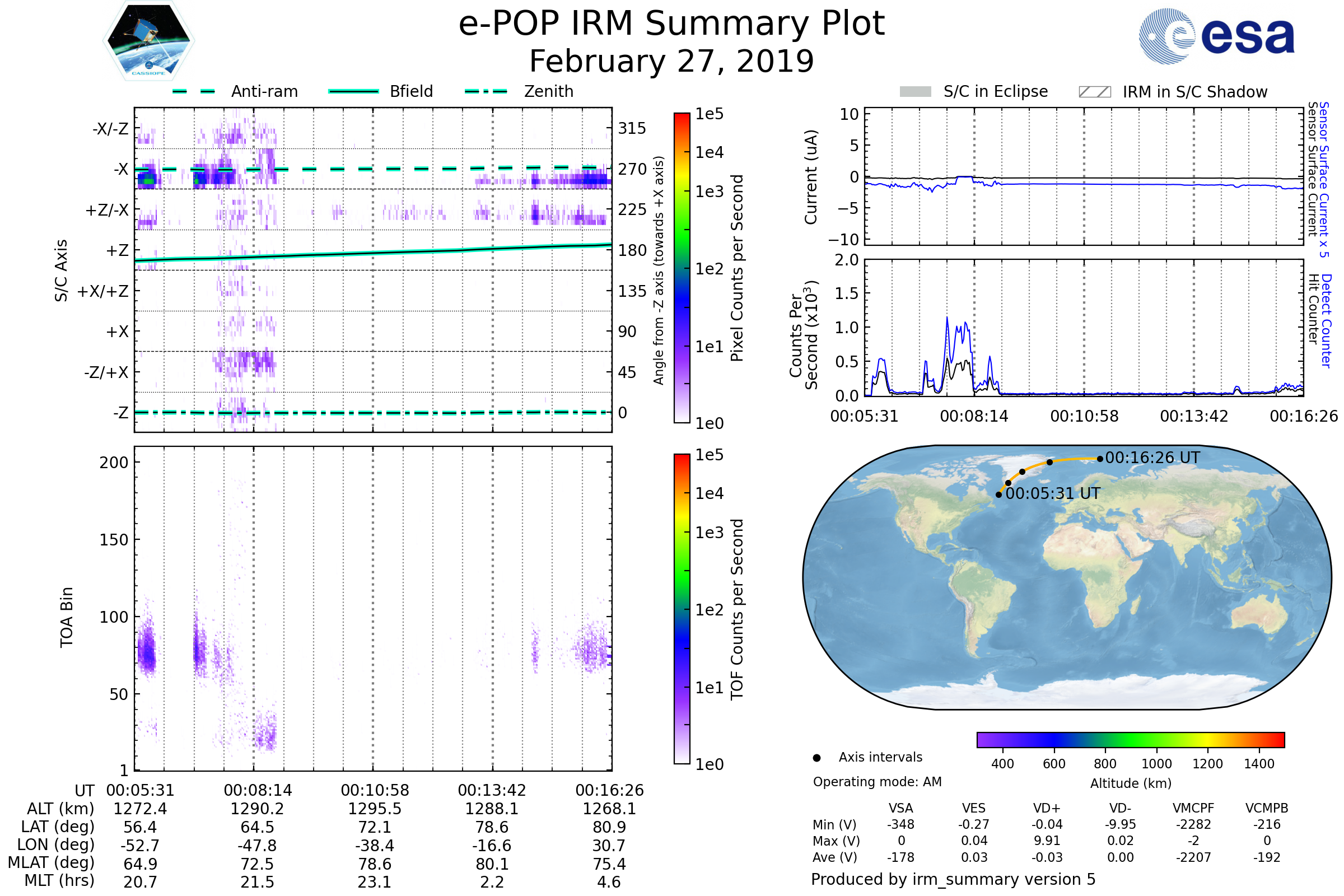Click the 00:16:26 UT orbit endpoint on map
1344x896 pixels.
point(1100,459)
